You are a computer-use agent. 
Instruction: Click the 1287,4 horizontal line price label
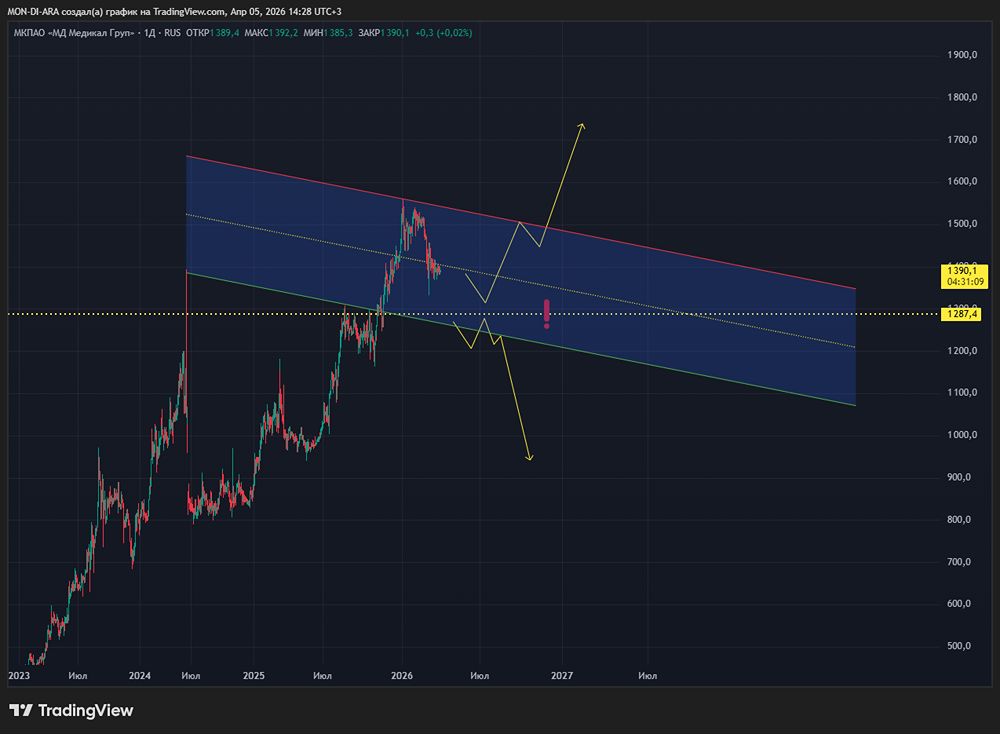click(x=962, y=314)
